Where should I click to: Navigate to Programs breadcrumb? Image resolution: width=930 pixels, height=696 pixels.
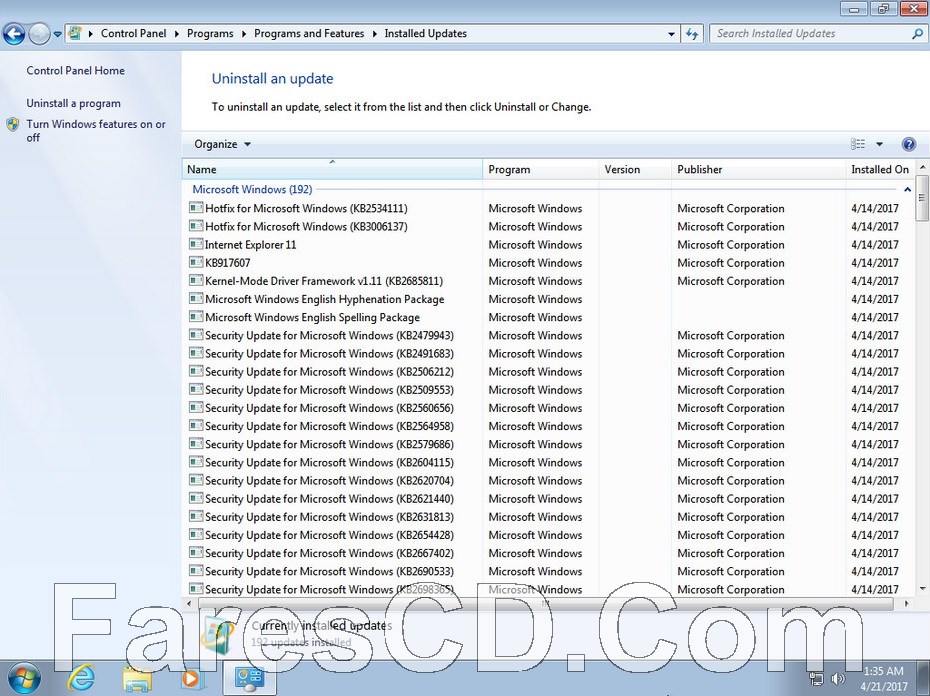pyautogui.click(x=210, y=34)
